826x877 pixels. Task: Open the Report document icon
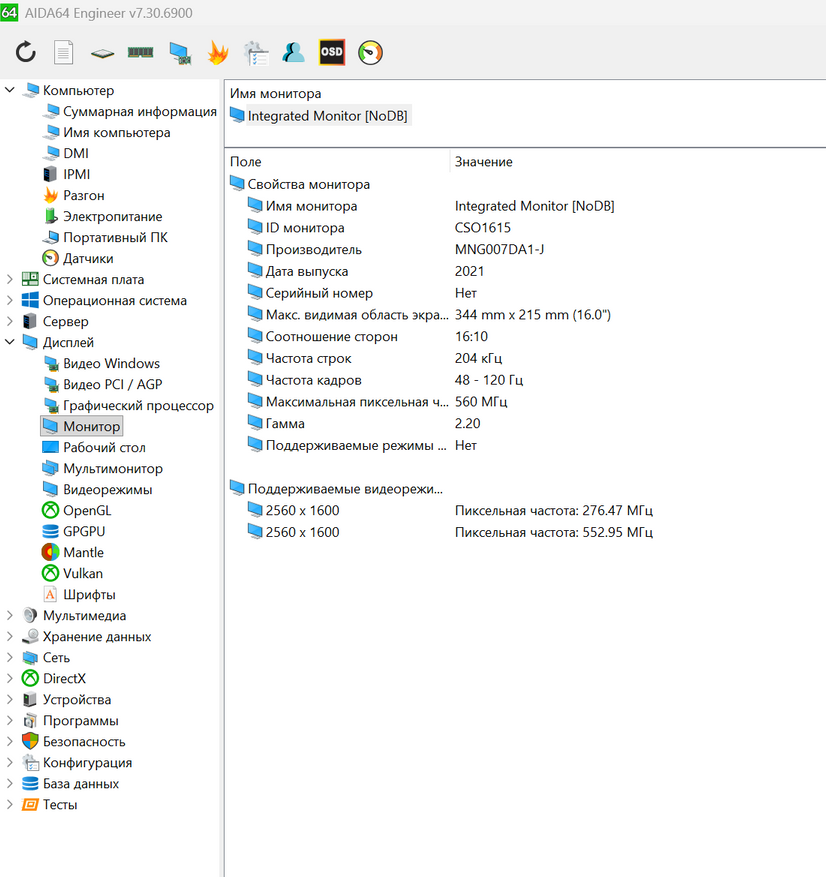tap(64, 53)
